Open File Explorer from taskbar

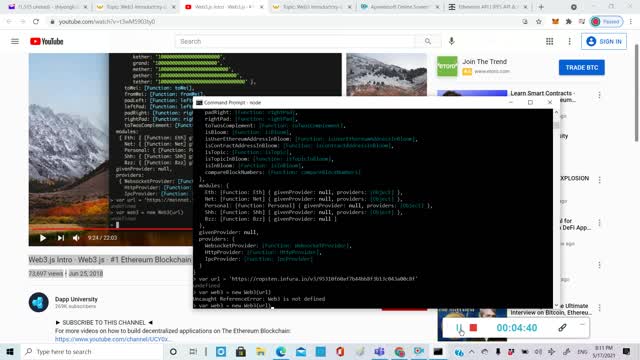pos(260,351)
